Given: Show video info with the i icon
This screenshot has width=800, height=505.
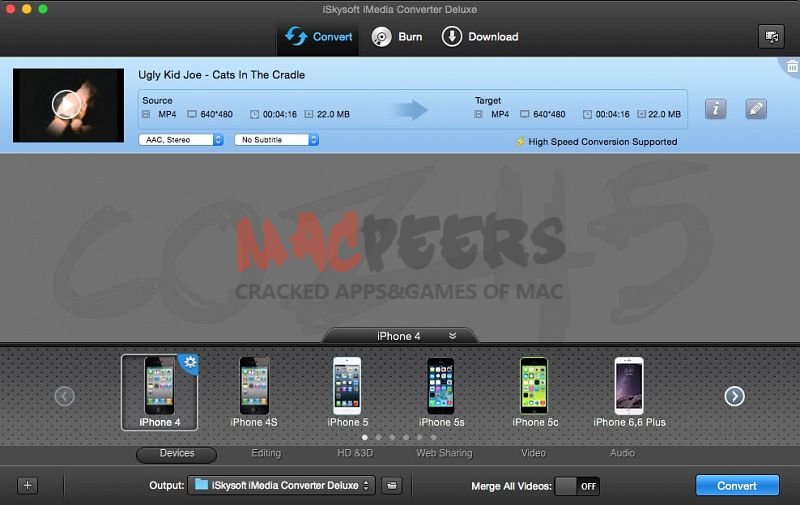Looking at the screenshot, I should 715,109.
